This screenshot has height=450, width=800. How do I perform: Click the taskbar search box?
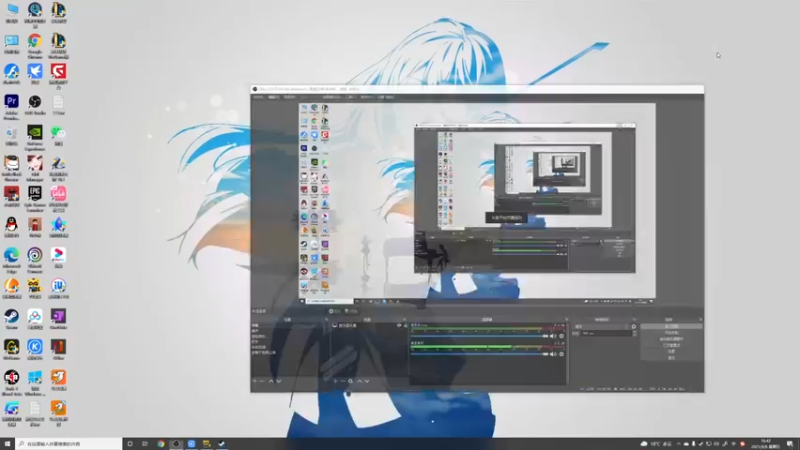(69, 444)
